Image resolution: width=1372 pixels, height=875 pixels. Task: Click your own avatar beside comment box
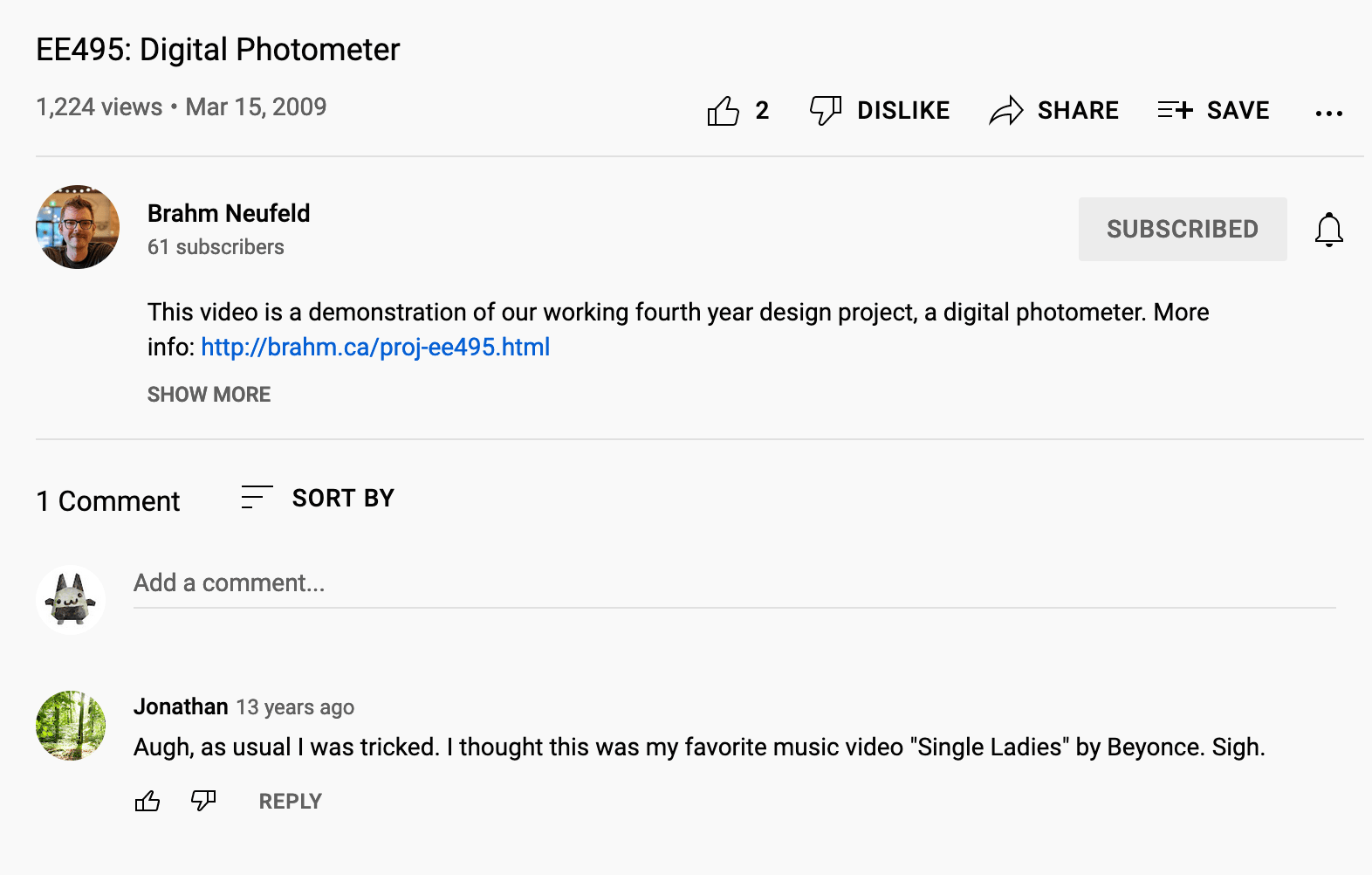pos(71,599)
